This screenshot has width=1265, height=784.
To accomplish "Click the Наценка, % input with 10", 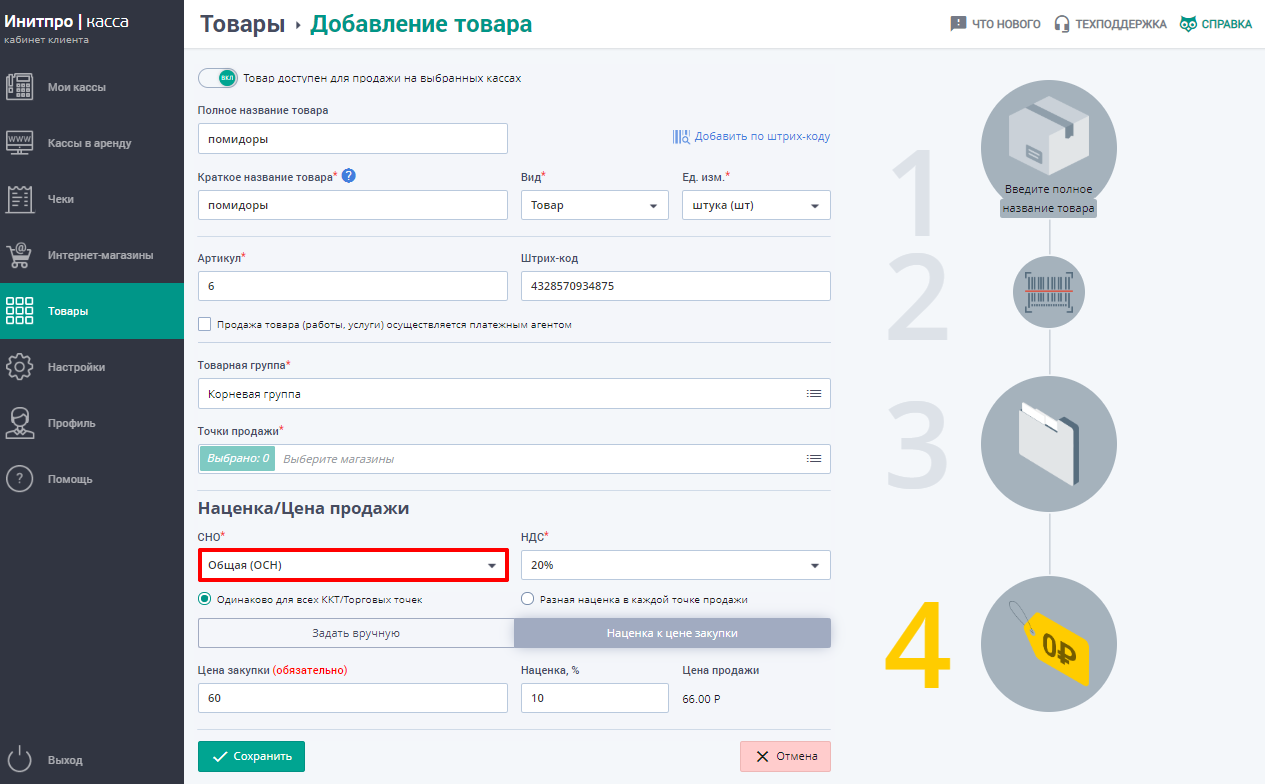I will [595, 698].
